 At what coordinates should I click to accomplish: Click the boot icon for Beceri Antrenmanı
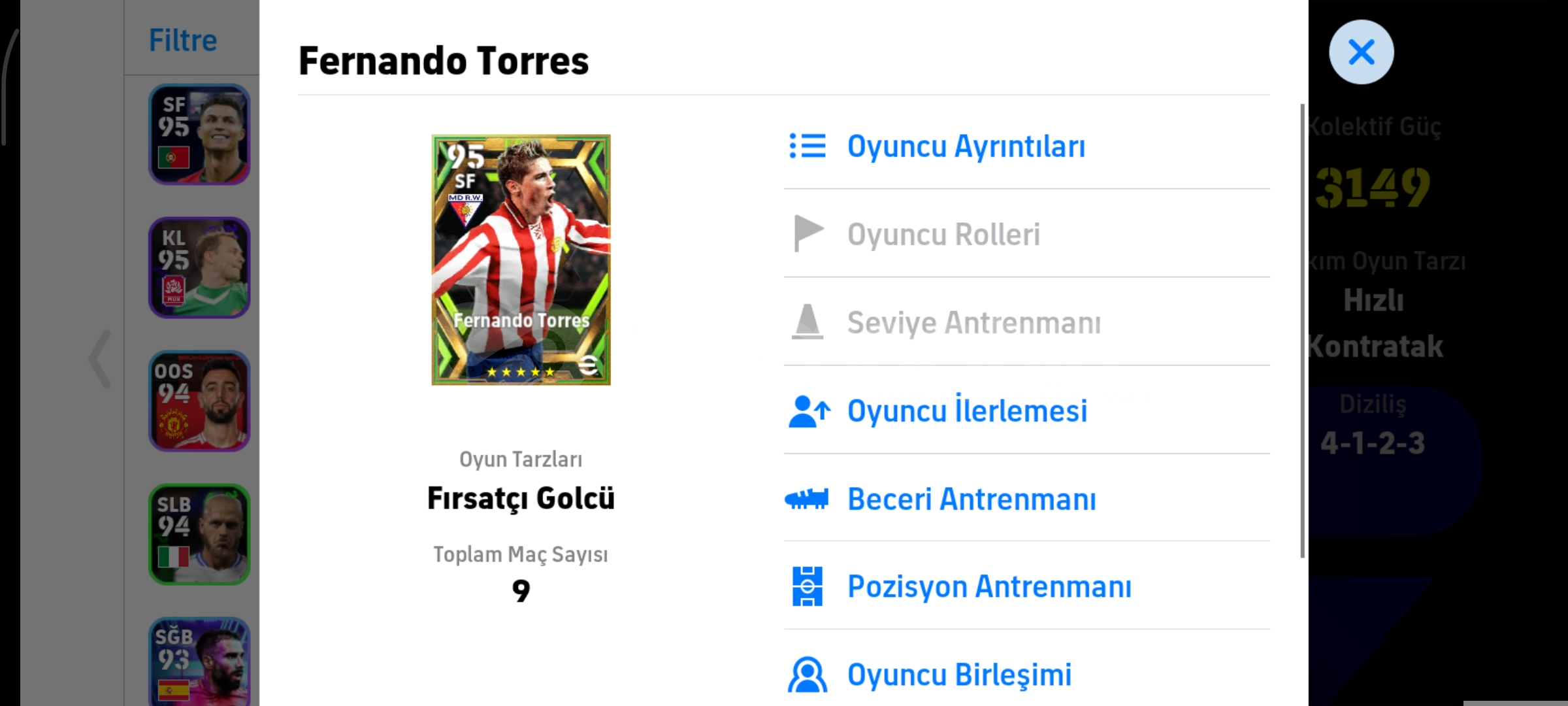point(807,499)
